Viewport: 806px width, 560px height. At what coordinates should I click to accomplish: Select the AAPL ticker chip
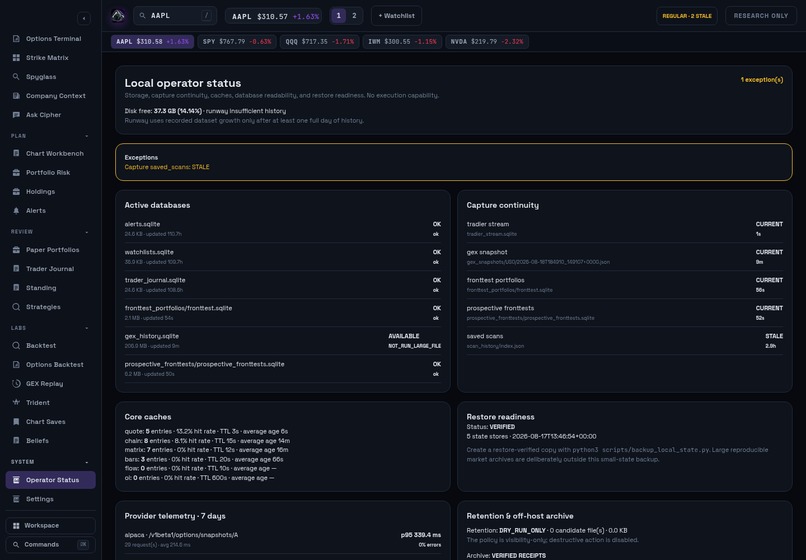(152, 42)
